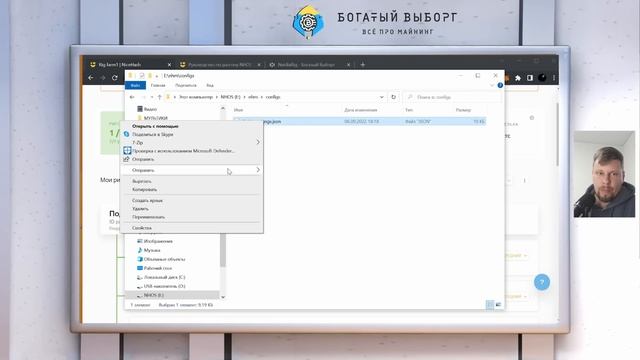640x360 pixels.
Task: Sort by the Размер column header
Action: tap(463, 110)
